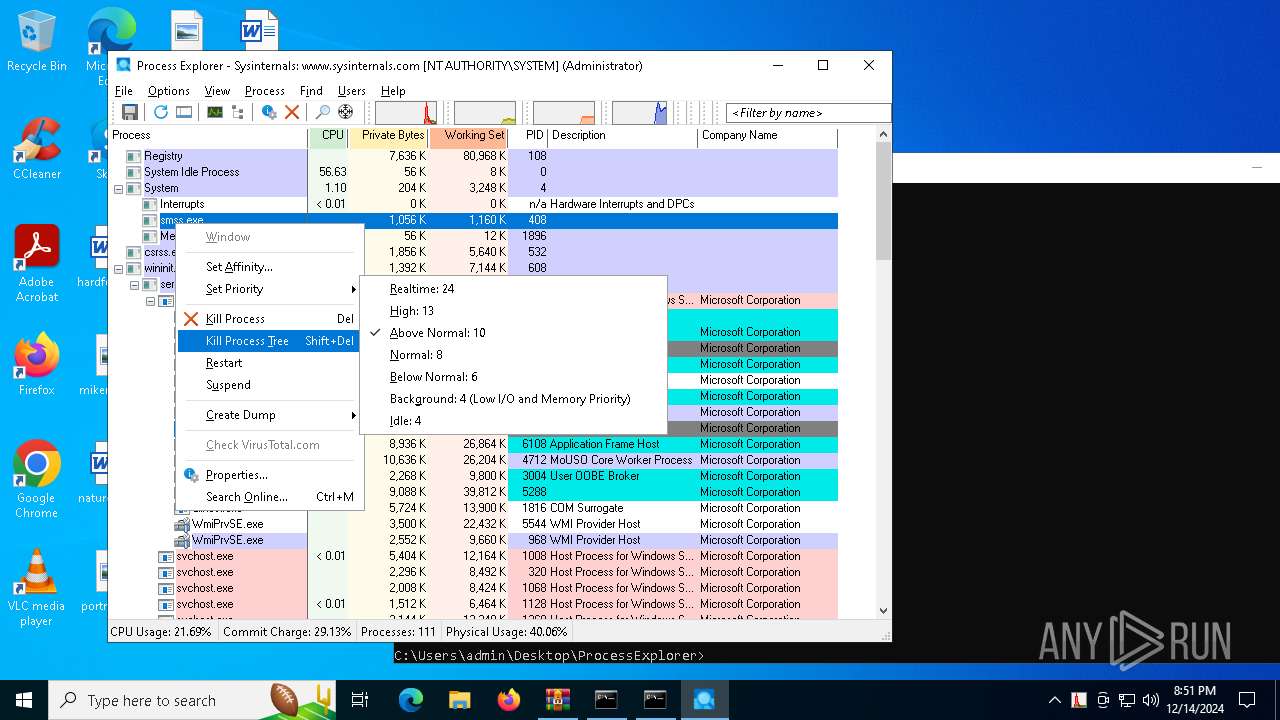Click the Refresh Now toolbar icon
This screenshot has height=720, width=1280.
click(x=160, y=112)
